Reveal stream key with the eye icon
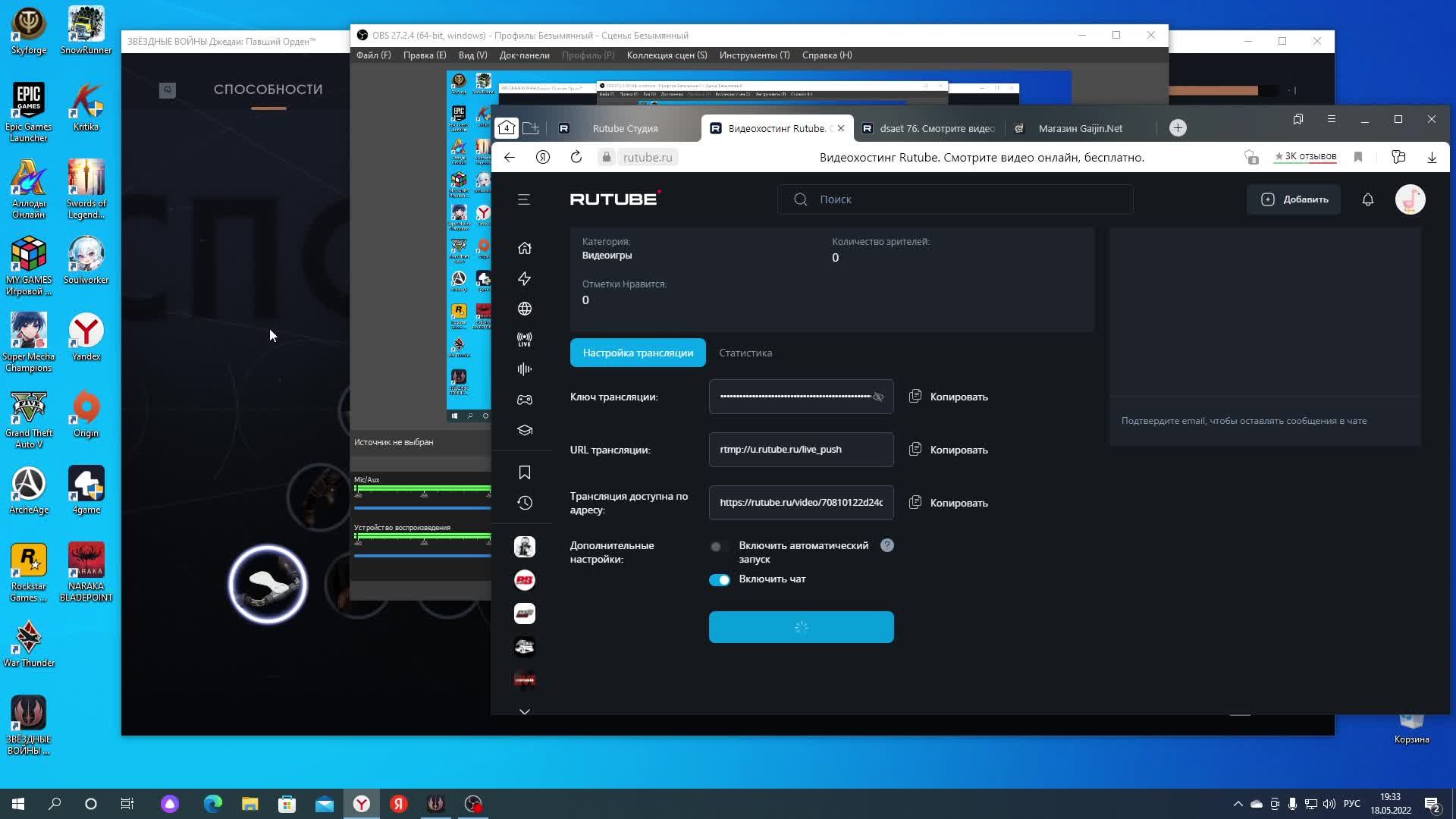 pyautogui.click(x=878, y=397)
